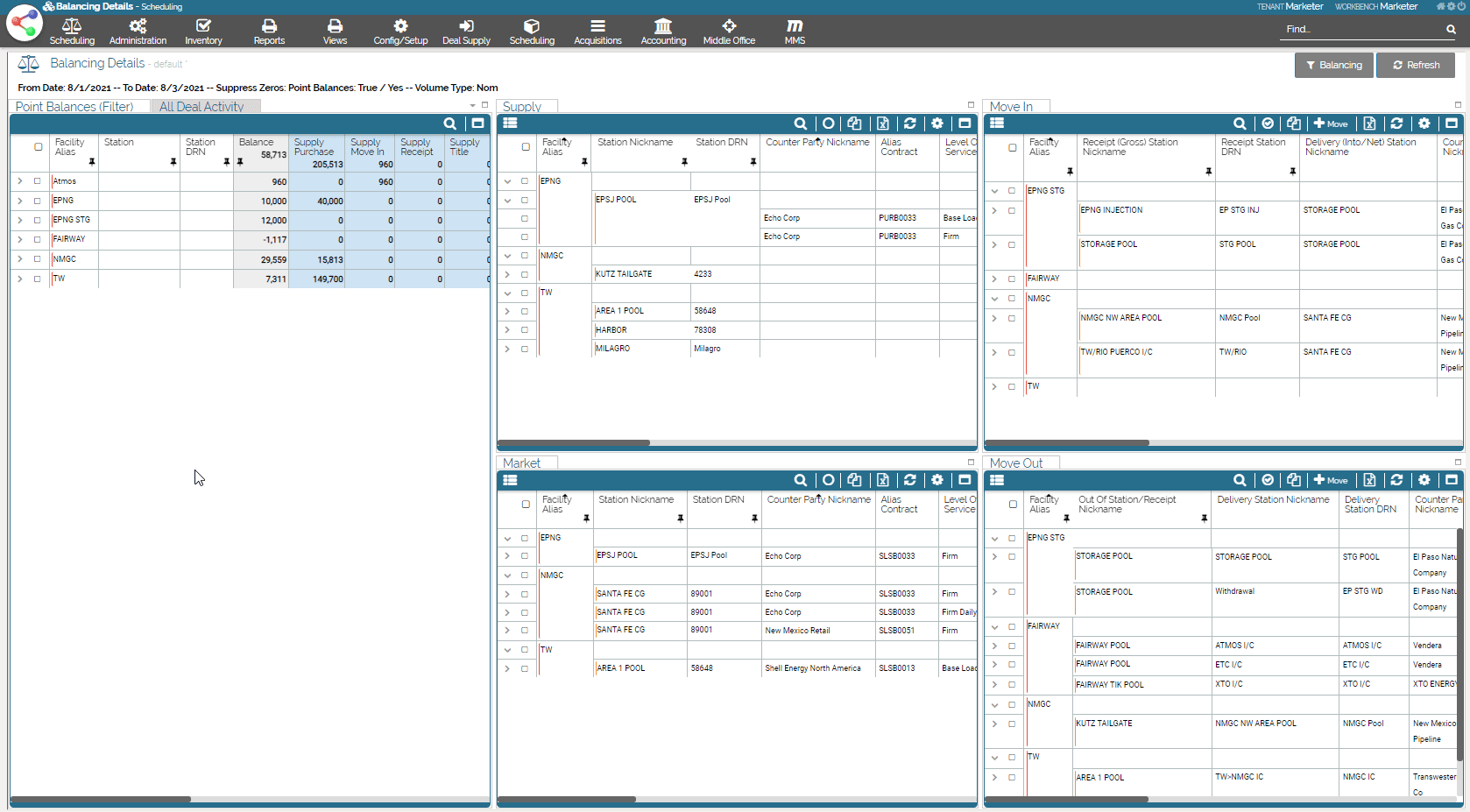Open settings gear in Market panel toolbar
Viewport: 1470px width, 812px height.
pyautogui.click(x=937, y=480)
